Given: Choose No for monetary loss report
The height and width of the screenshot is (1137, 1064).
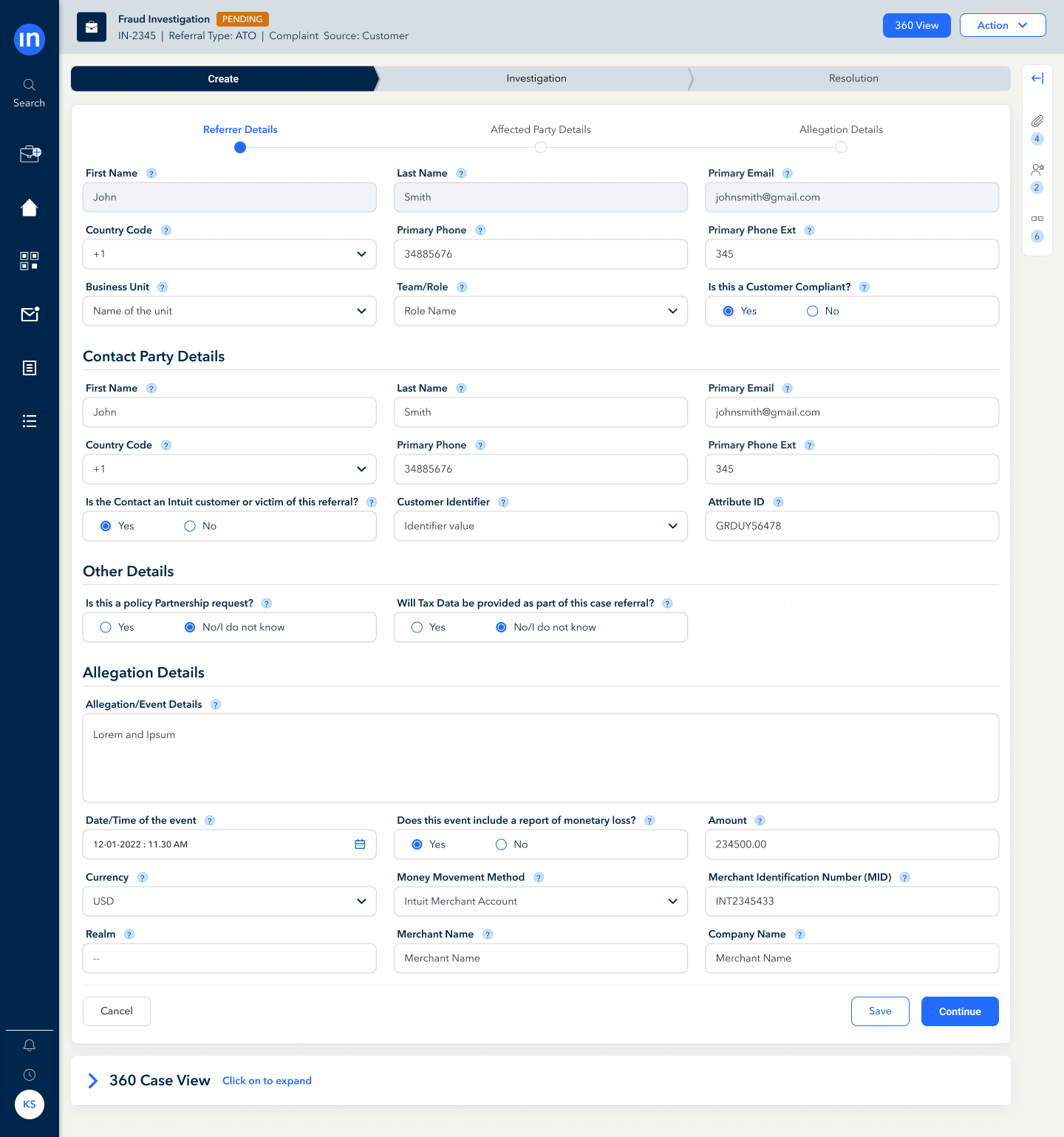Looking at the screenshot, I should pos(502,844).
